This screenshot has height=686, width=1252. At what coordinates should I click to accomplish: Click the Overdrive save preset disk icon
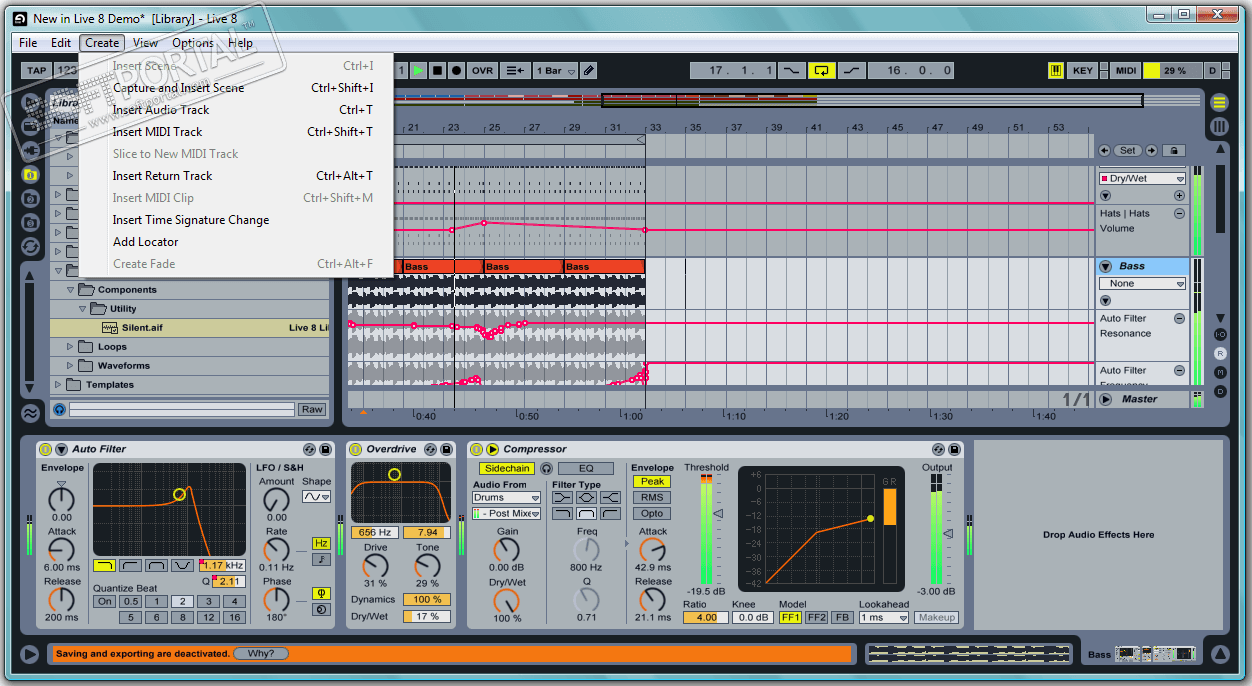click(x=447, y=450)
